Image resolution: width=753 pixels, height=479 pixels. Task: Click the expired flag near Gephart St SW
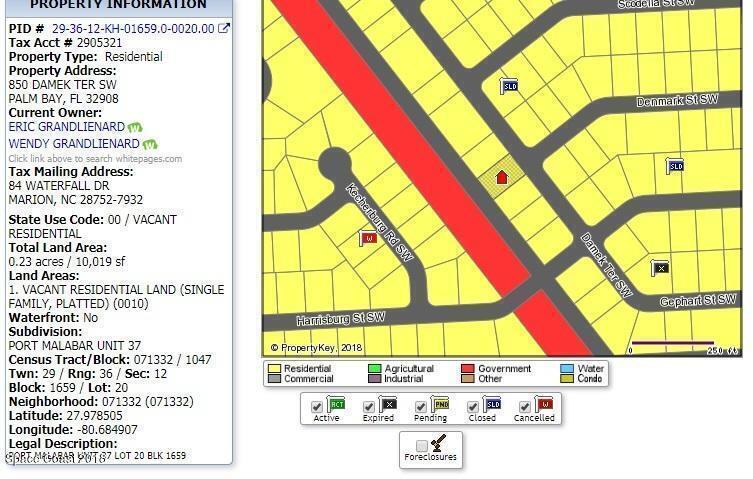[x=660, y=268]
